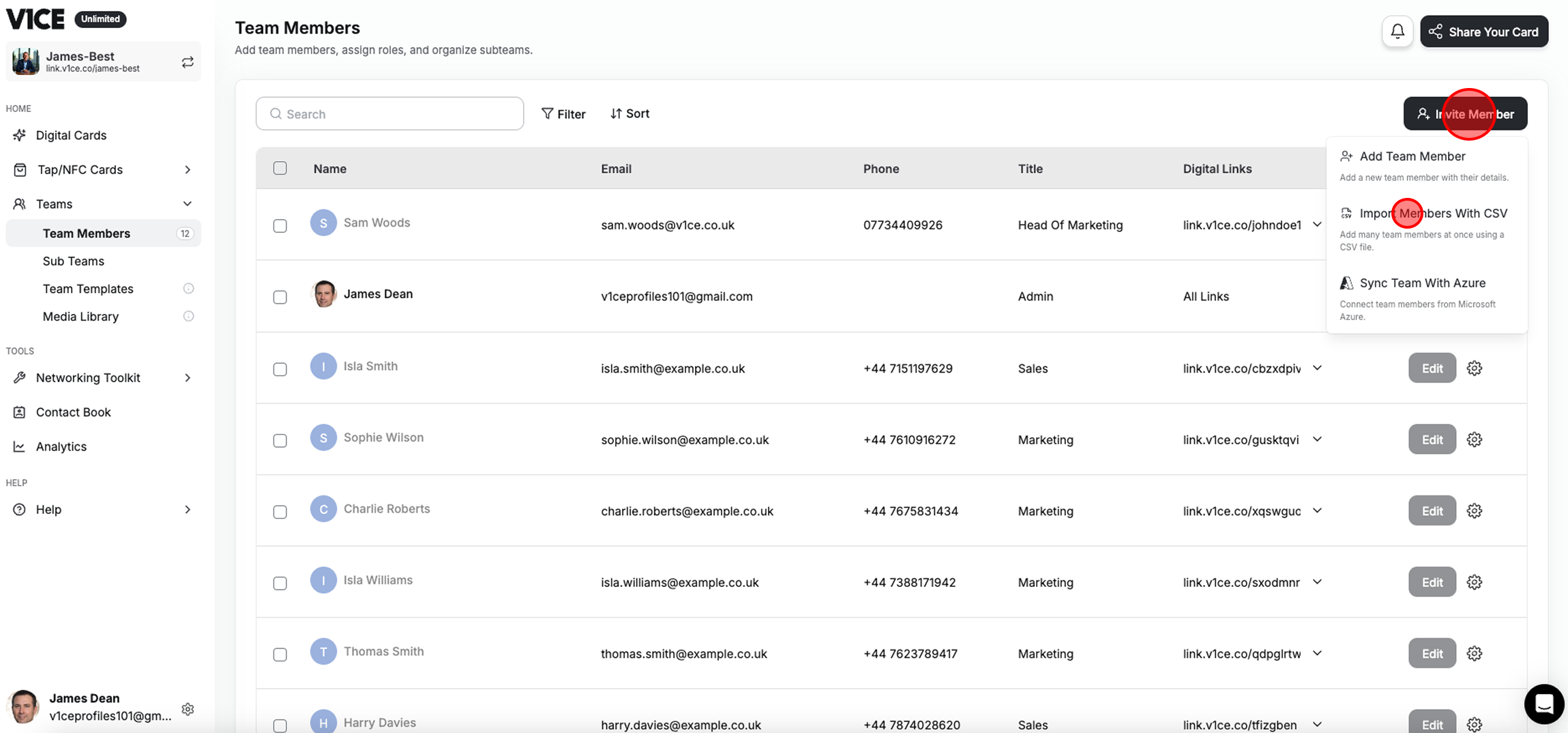Viewport: 1568px width, 733px height.
Task: Open settings gear for Isla Smith
Action: tap(1474, 369)
